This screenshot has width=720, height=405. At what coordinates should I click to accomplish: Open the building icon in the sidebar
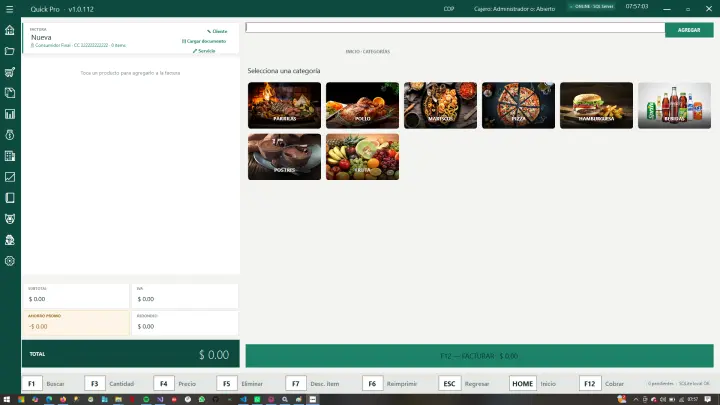click(x=10, y=156)
